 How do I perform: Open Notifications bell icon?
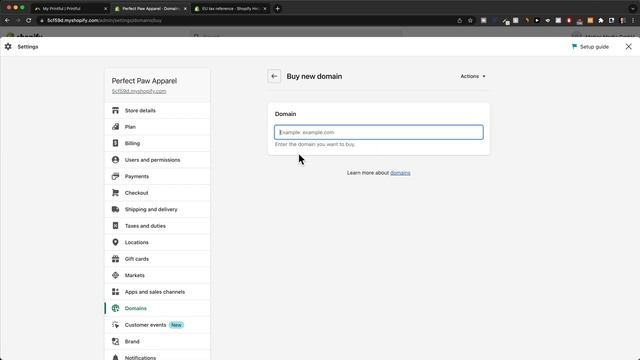(116, 358)
